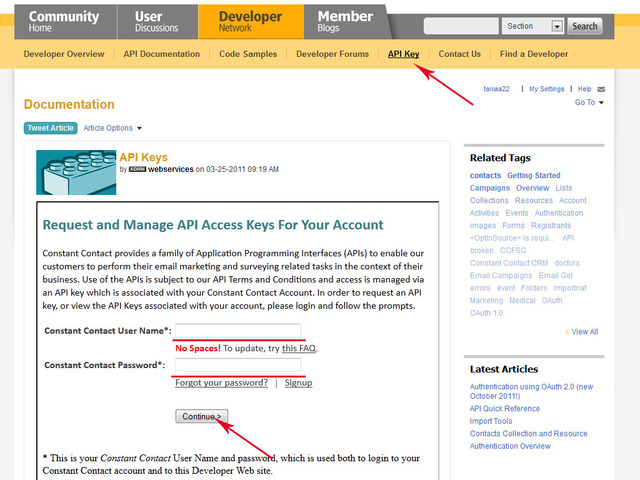Select the Events tag
Screen dimensions: 640x480
517,213
